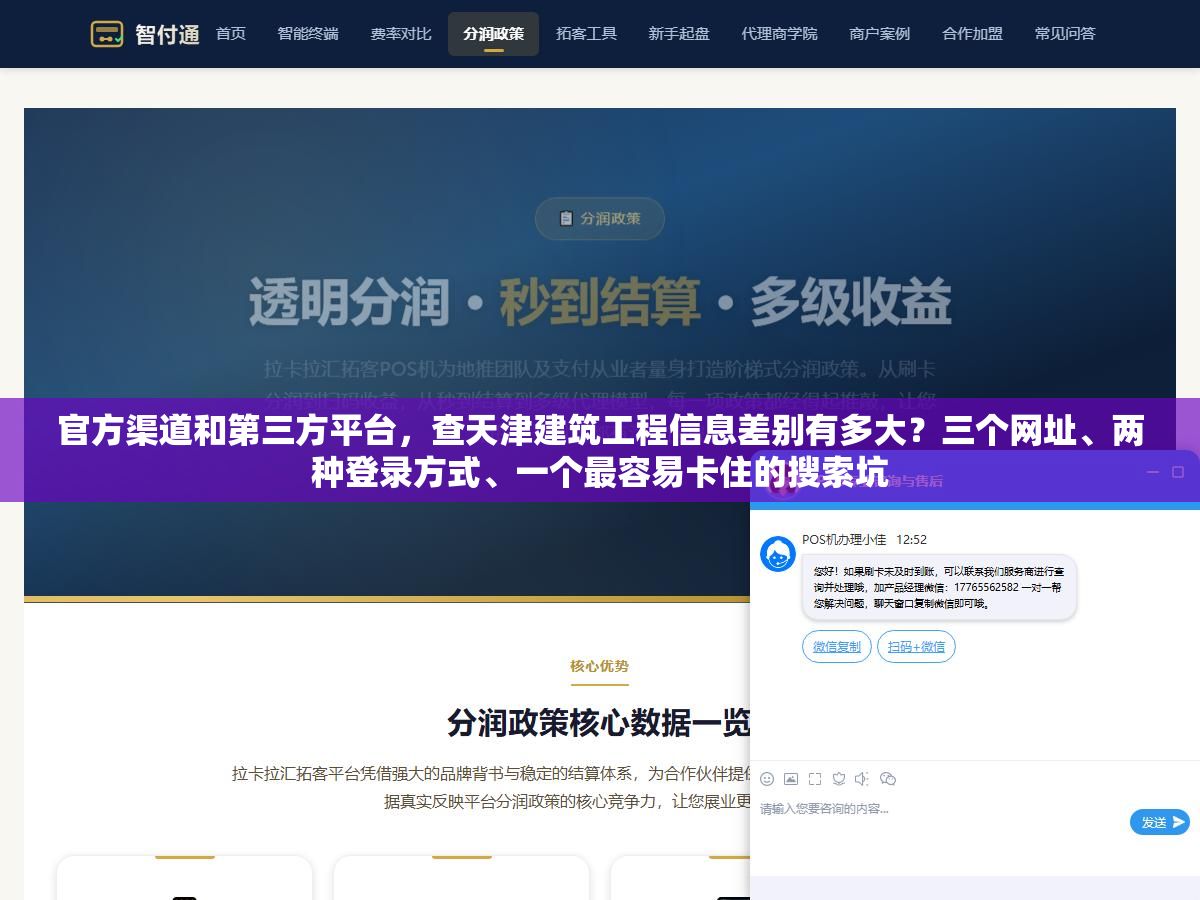Open the 合作加盟 nav item

click(x=972, y=34)
